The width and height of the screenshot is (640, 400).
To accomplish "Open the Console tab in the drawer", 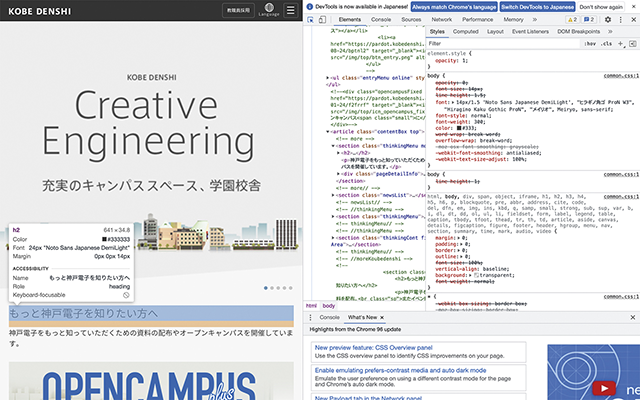I will (x=329, y=318).
